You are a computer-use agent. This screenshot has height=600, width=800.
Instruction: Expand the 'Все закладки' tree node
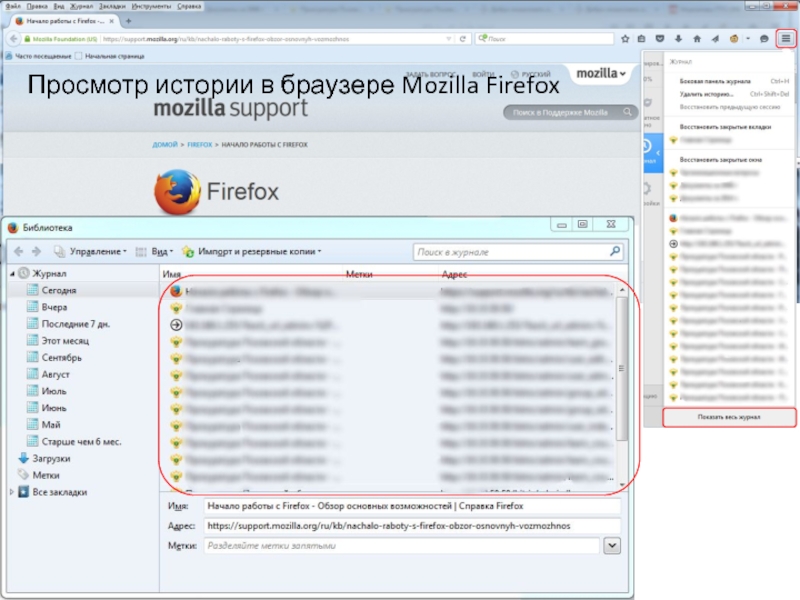coord(12,492)
